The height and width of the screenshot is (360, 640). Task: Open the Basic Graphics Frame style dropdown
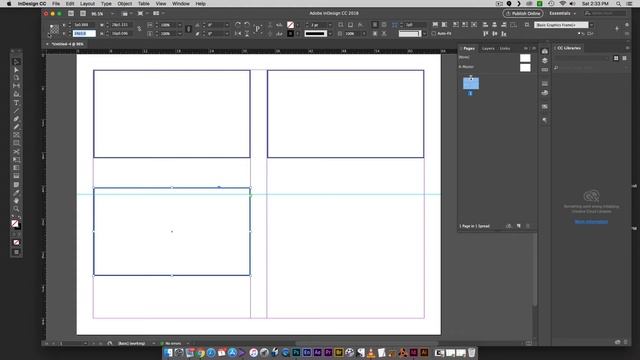click(591, 25)
